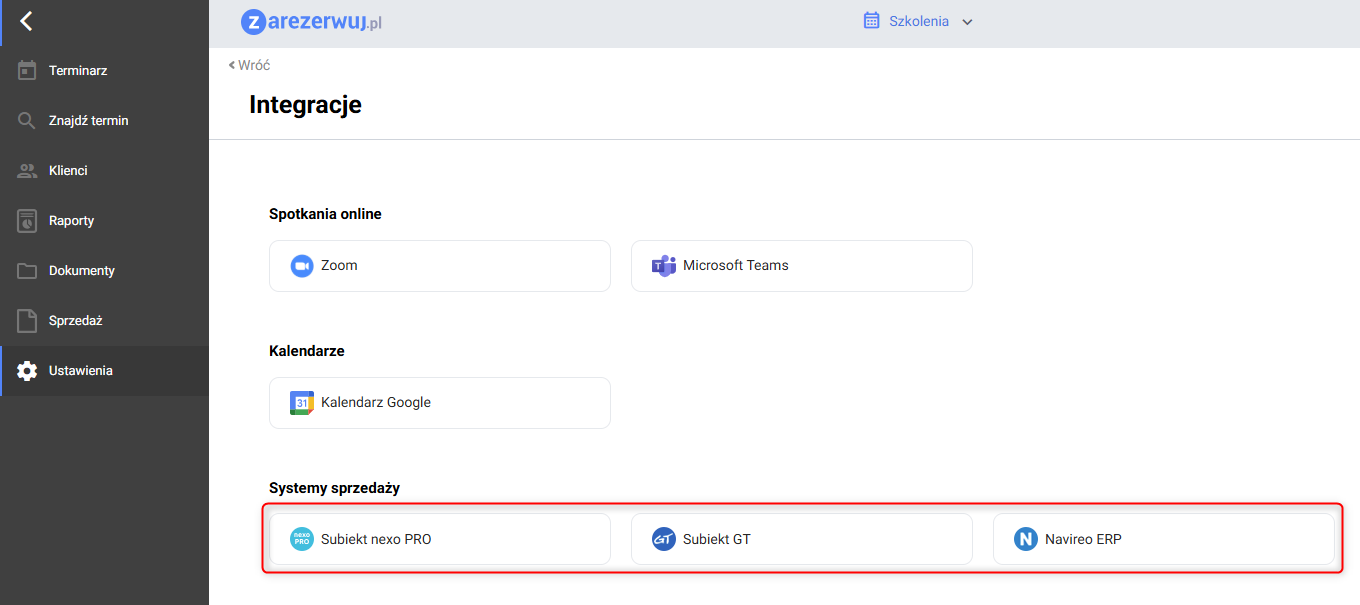The image size is (1360, 605).
Task: Expand the Szkolenia dropdown chevron
Action: pyautogui.click(x=967, y=22)
